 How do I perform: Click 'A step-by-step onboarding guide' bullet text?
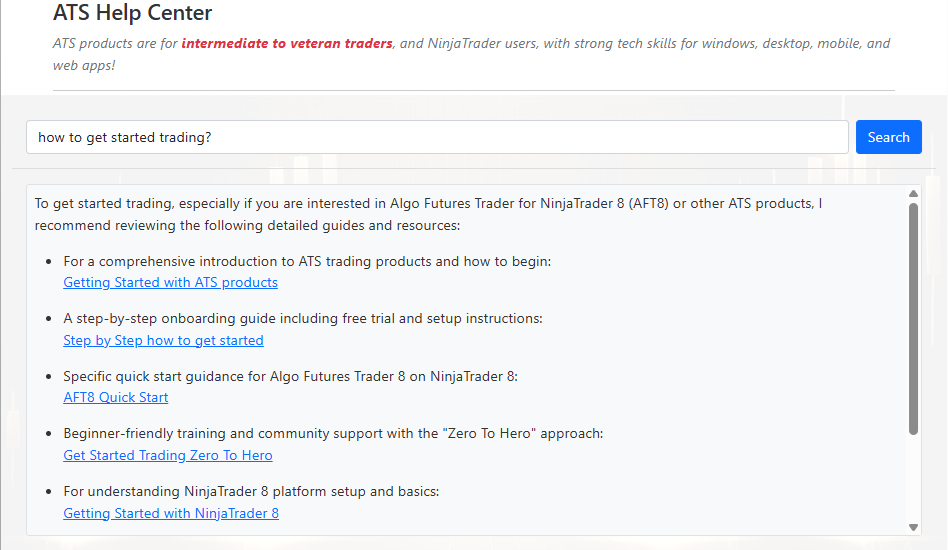303,319
